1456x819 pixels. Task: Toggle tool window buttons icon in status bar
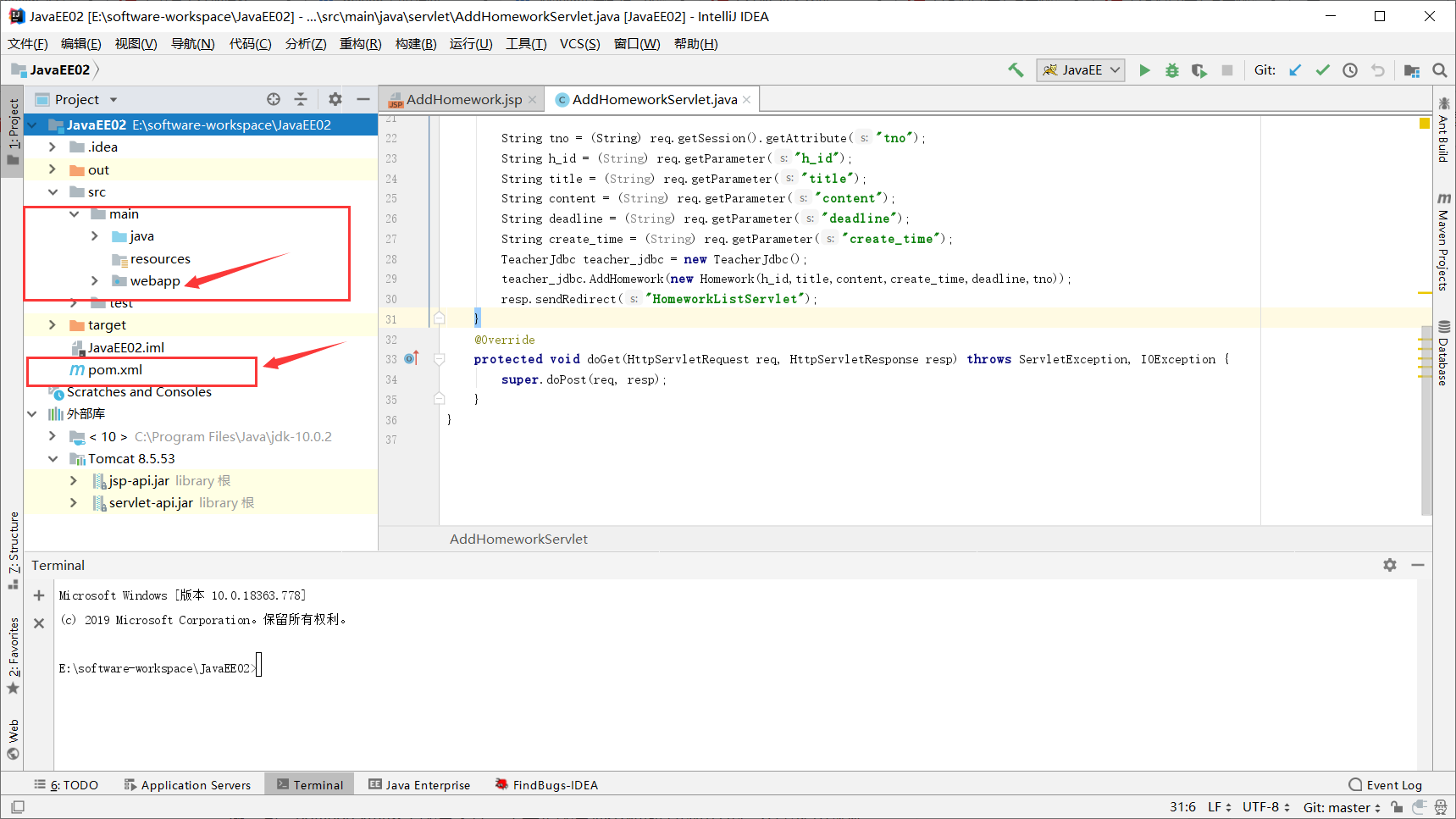pyautogui.click(x=18, y=807)
